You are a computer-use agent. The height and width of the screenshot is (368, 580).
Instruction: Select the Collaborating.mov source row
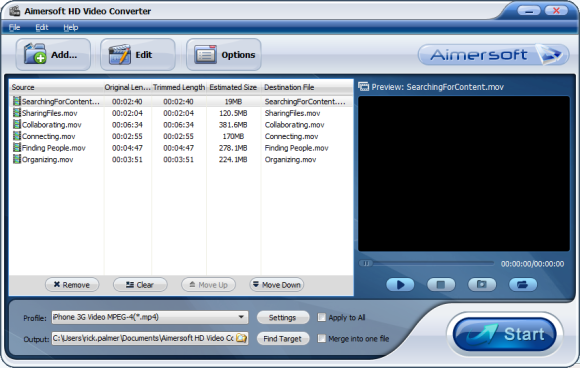click(x=51, y=125)
